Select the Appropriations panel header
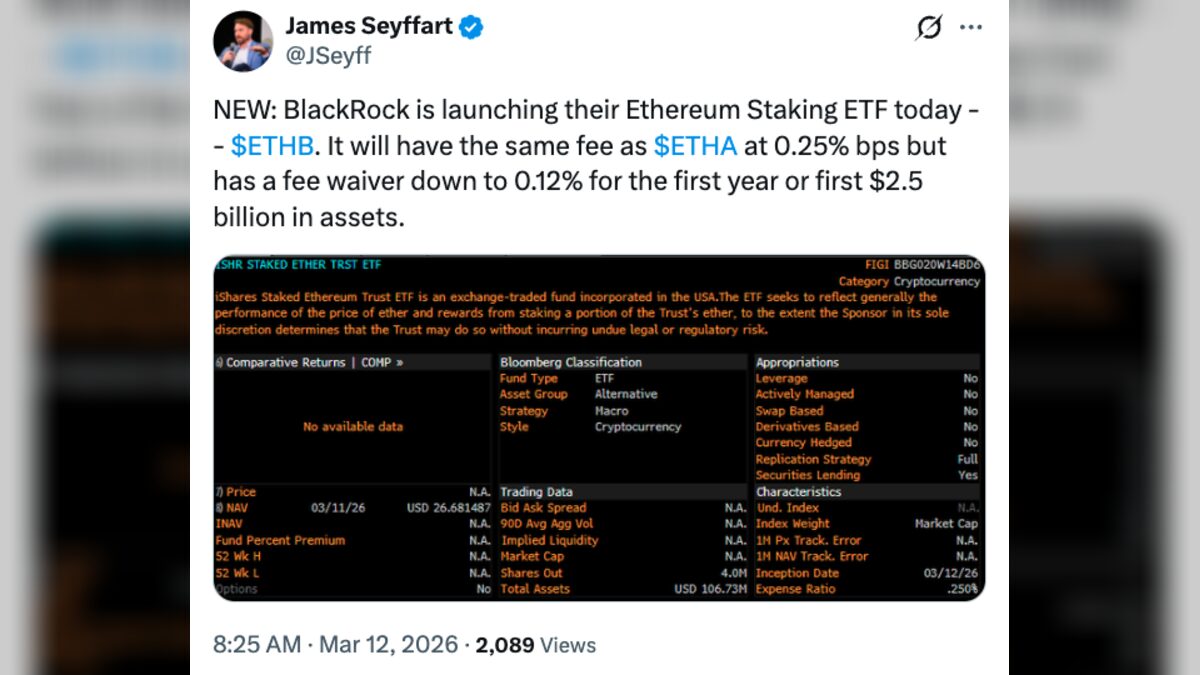The image size is (1200, 675). tap(797, 362)
